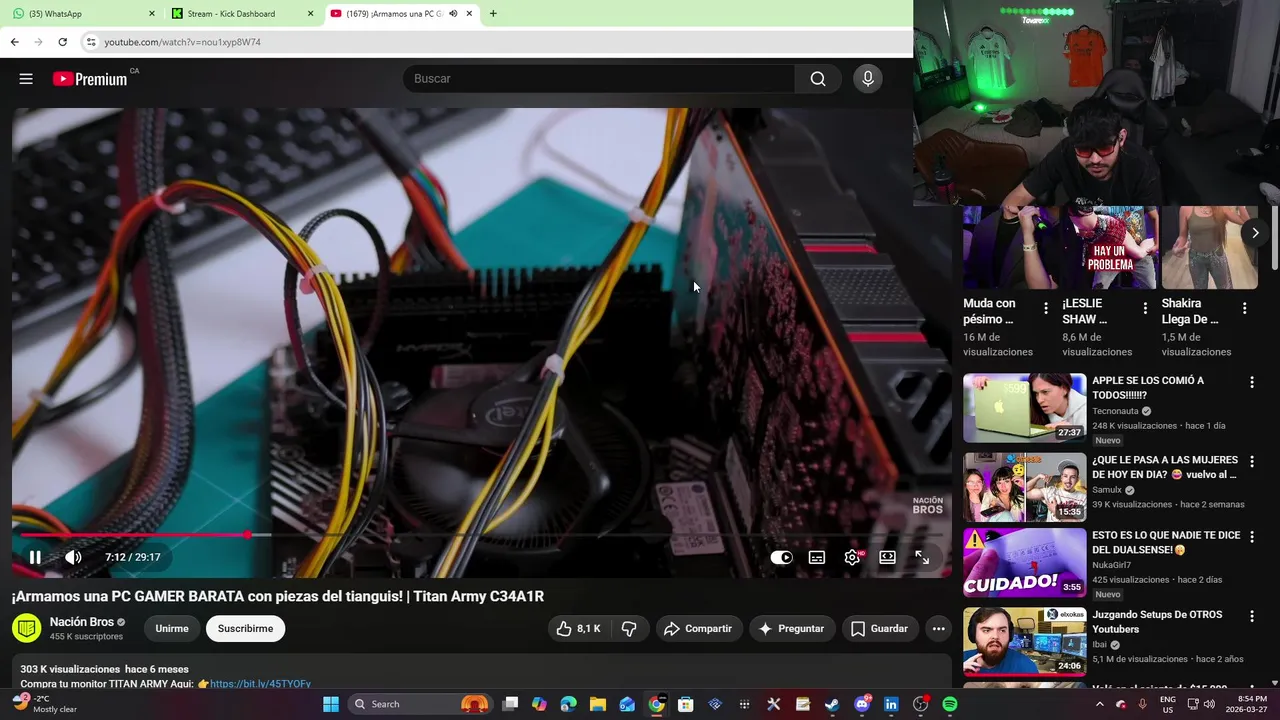
Task: Open the Nación Bros channel name
Action: point(82,622)
